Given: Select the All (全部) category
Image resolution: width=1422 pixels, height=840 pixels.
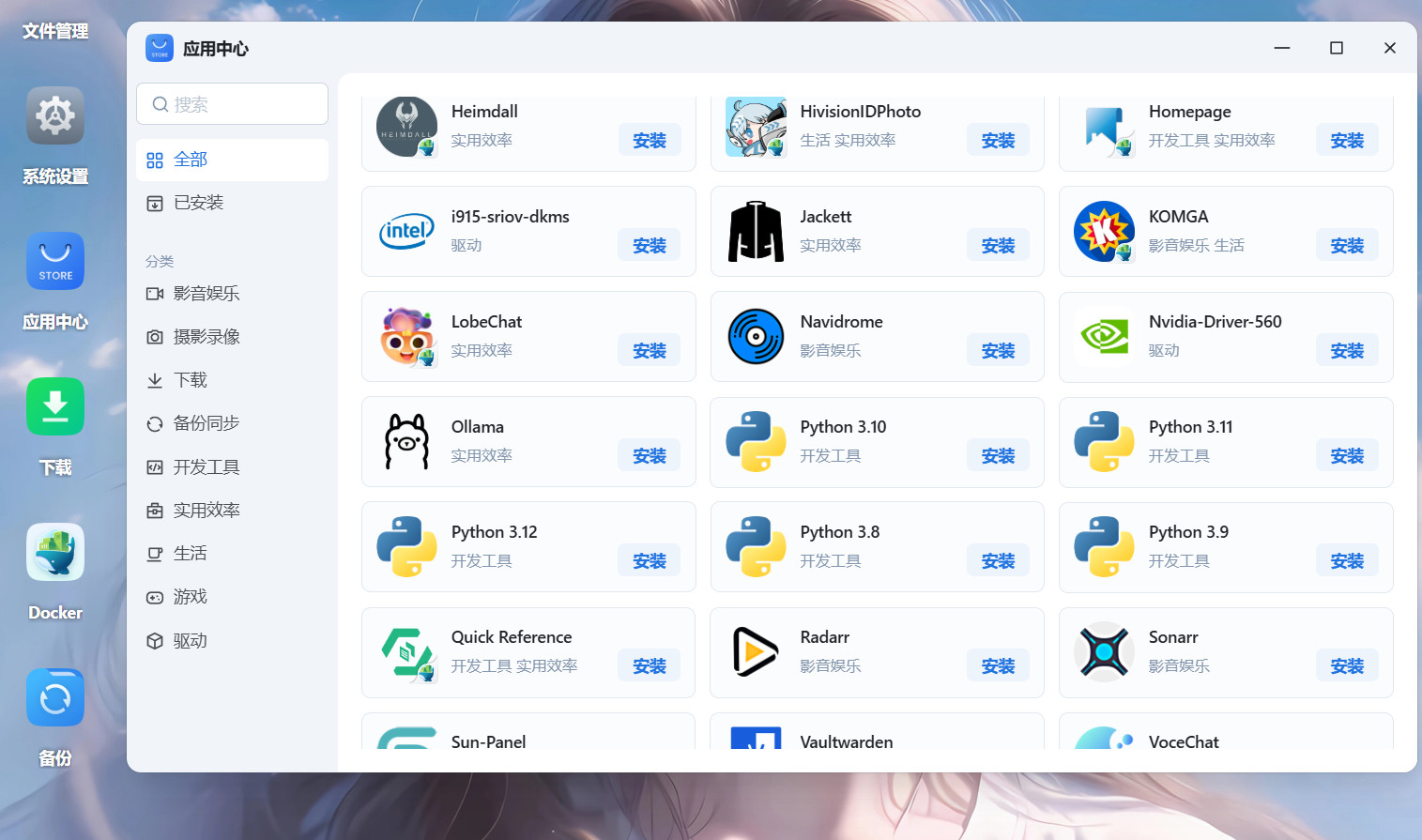Looking at the screenshot, I should 232,160.
